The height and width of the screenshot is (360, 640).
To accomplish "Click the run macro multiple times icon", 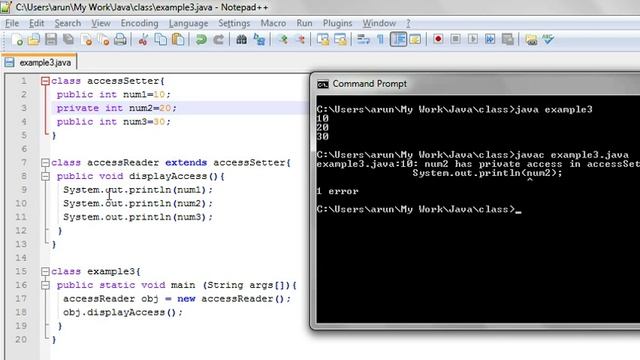I will coord(490,39).
